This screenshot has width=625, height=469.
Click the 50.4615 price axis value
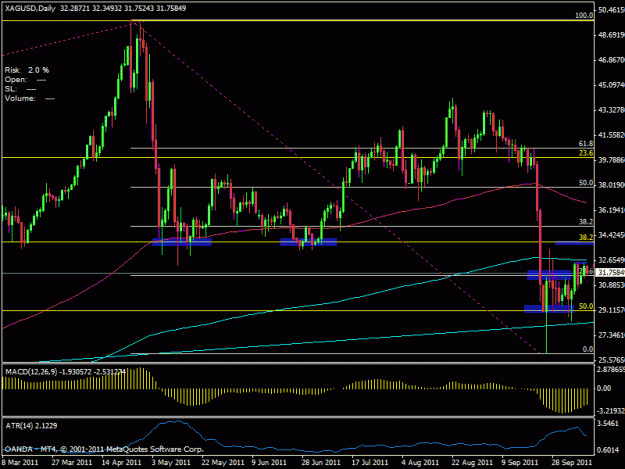point(611,10)
